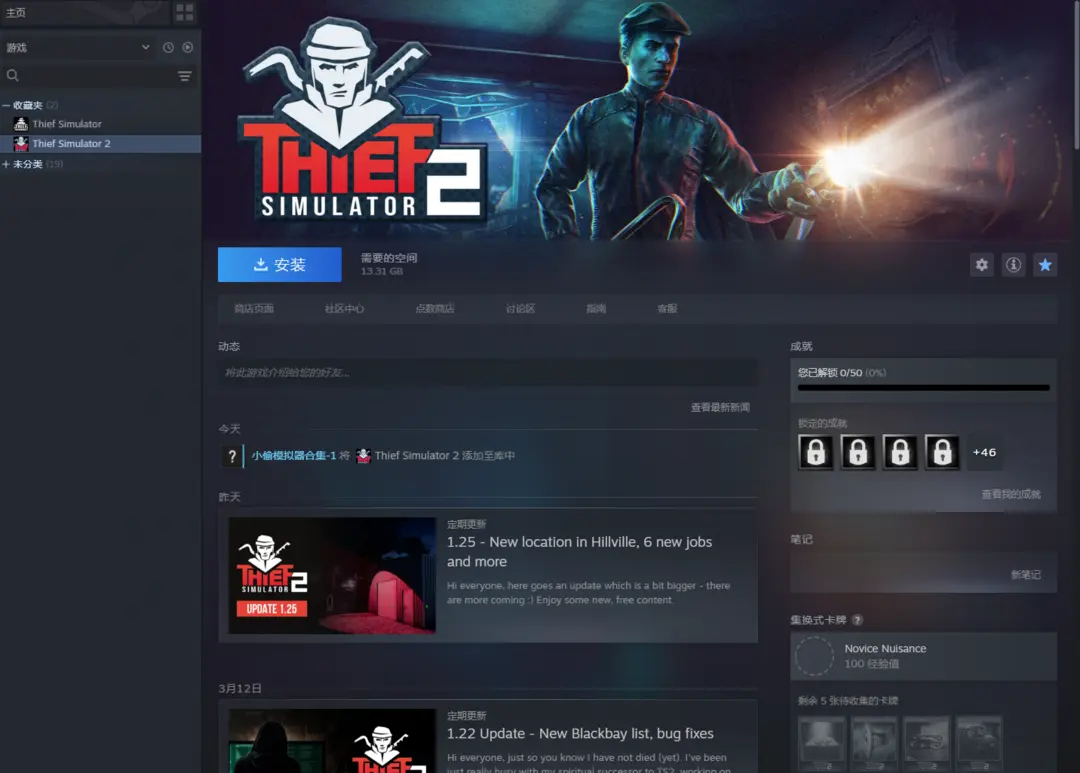The image size is (1080, 773).
Task: Click 新笔记 to add a note
Action: 1026,575
